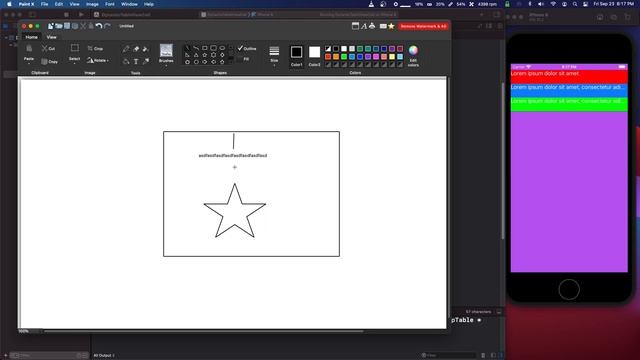The image size is (640, 360).
Task: Pick the magenta palette color
Action: point(376,57)
